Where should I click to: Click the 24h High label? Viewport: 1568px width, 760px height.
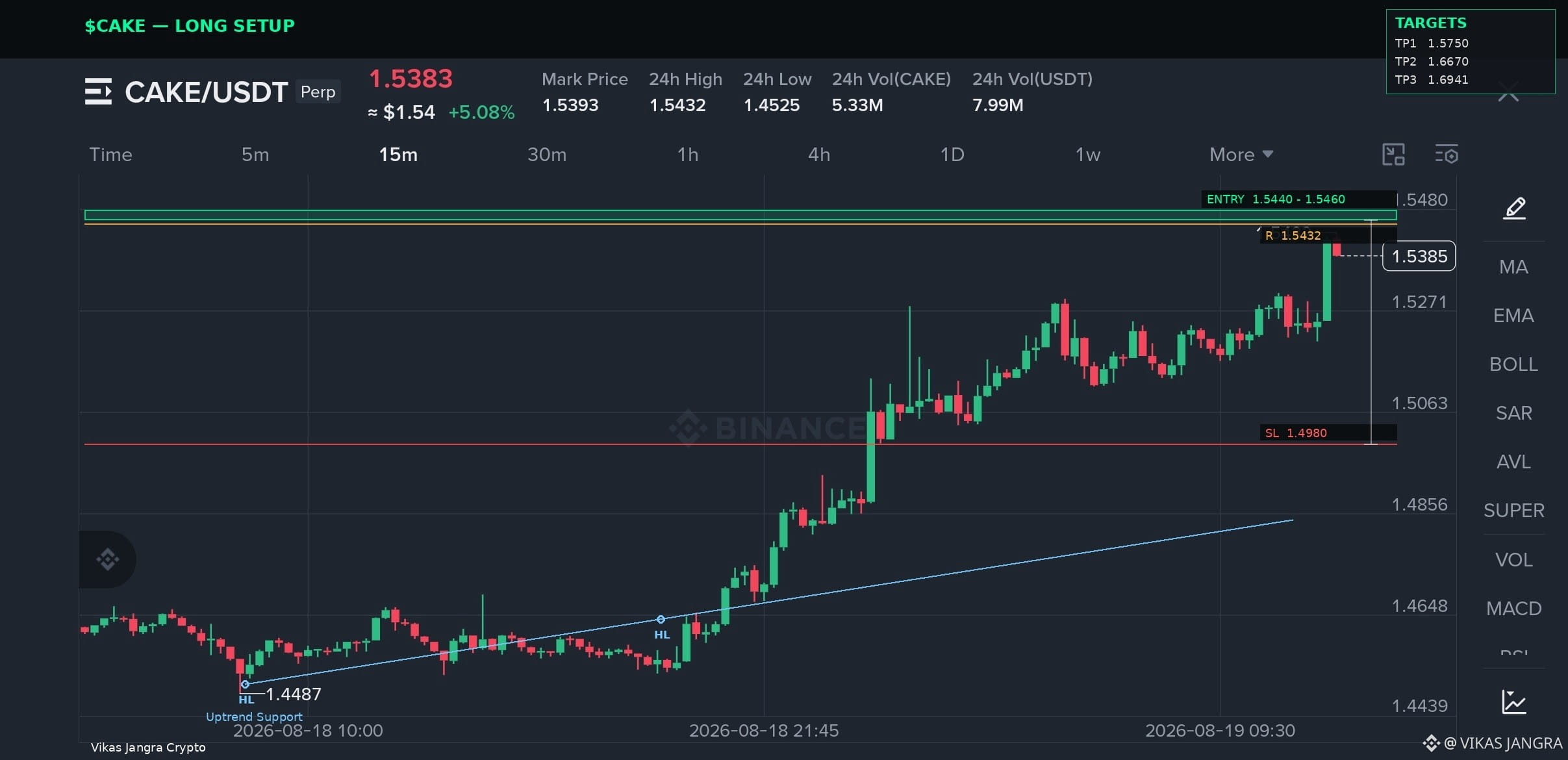click(x=685, y=79)
